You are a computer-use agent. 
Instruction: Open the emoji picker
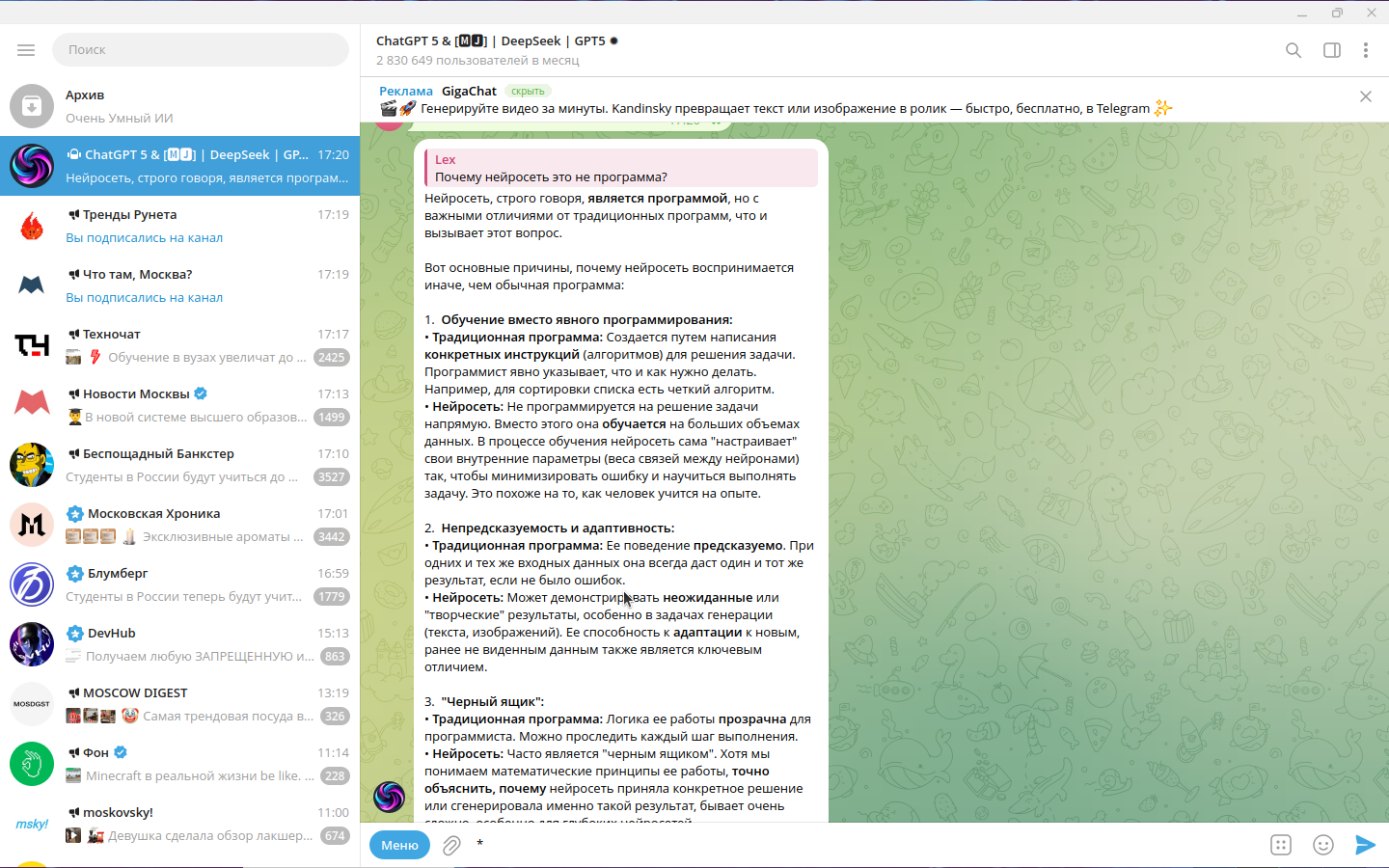pyautogui.click(x=1323, y=845)
